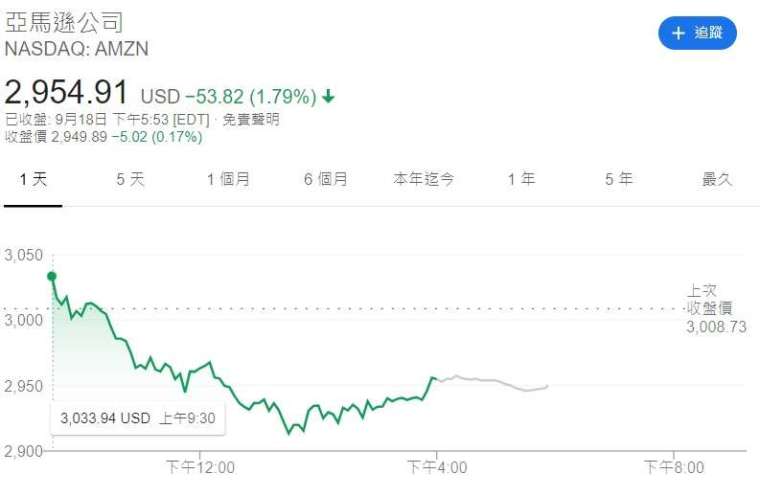Click the 3,033.94 USD price tooltip

click(x=138, y=418)
